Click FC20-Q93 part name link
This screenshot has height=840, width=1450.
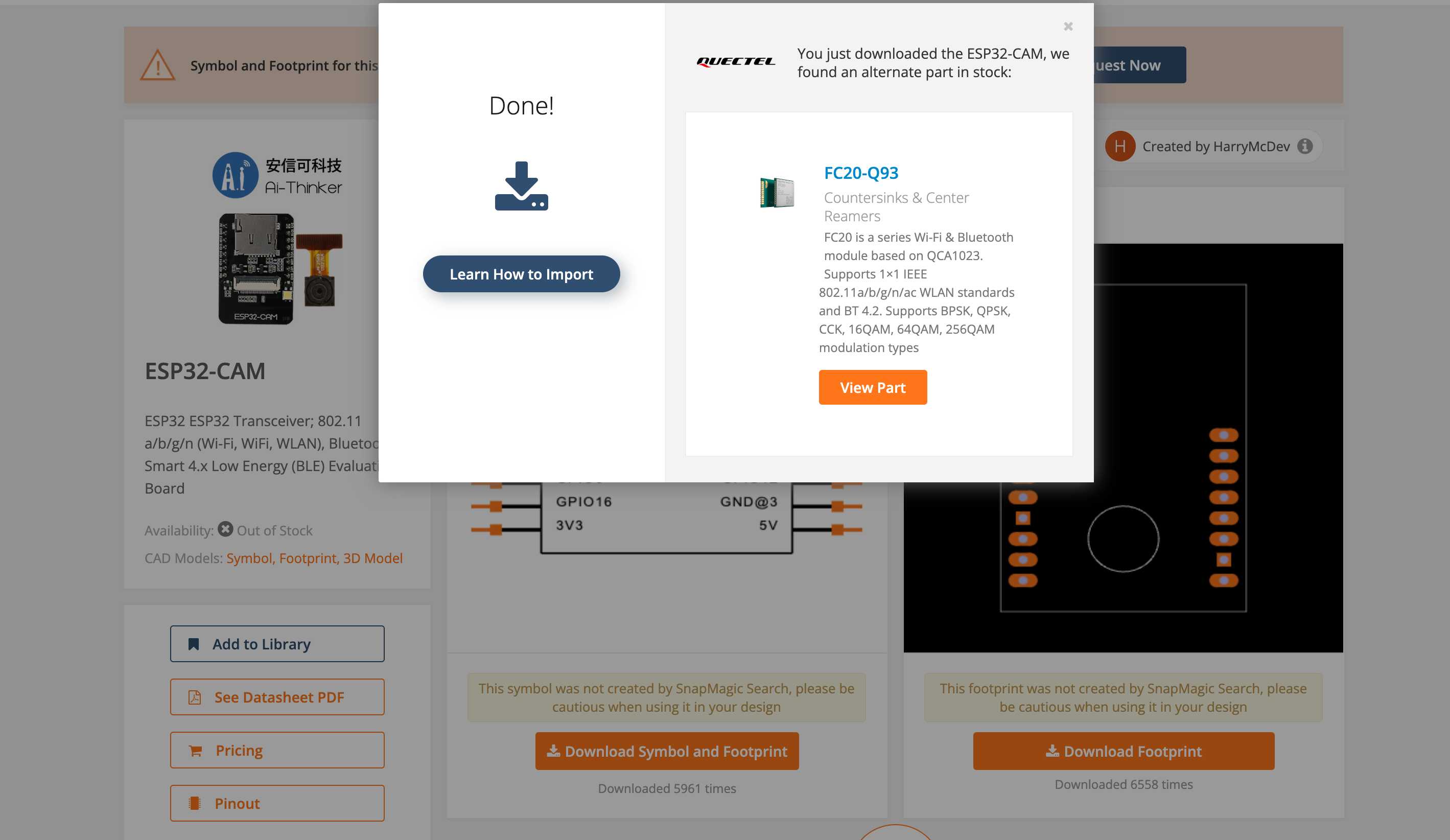860,172
